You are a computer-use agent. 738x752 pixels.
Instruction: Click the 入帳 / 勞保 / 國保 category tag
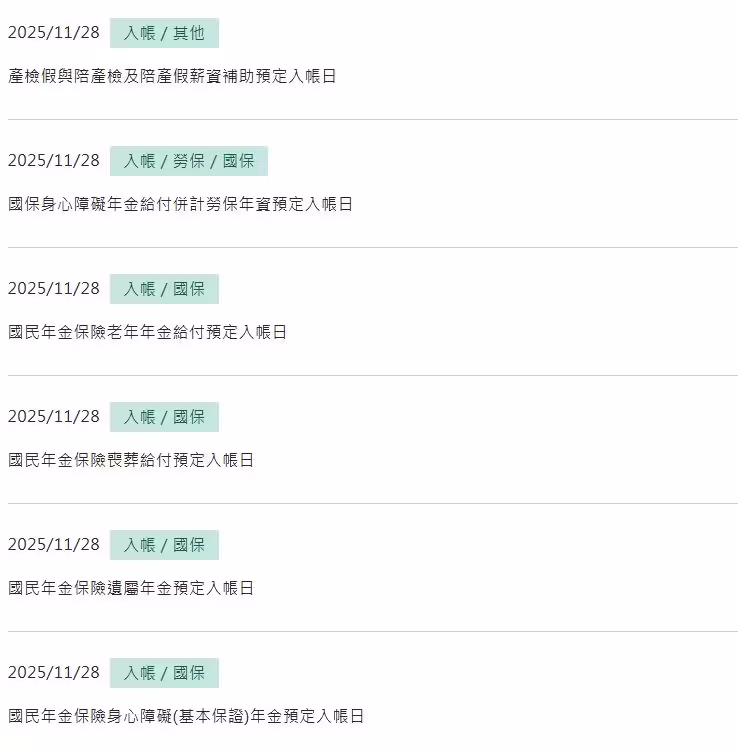(189, 161)
